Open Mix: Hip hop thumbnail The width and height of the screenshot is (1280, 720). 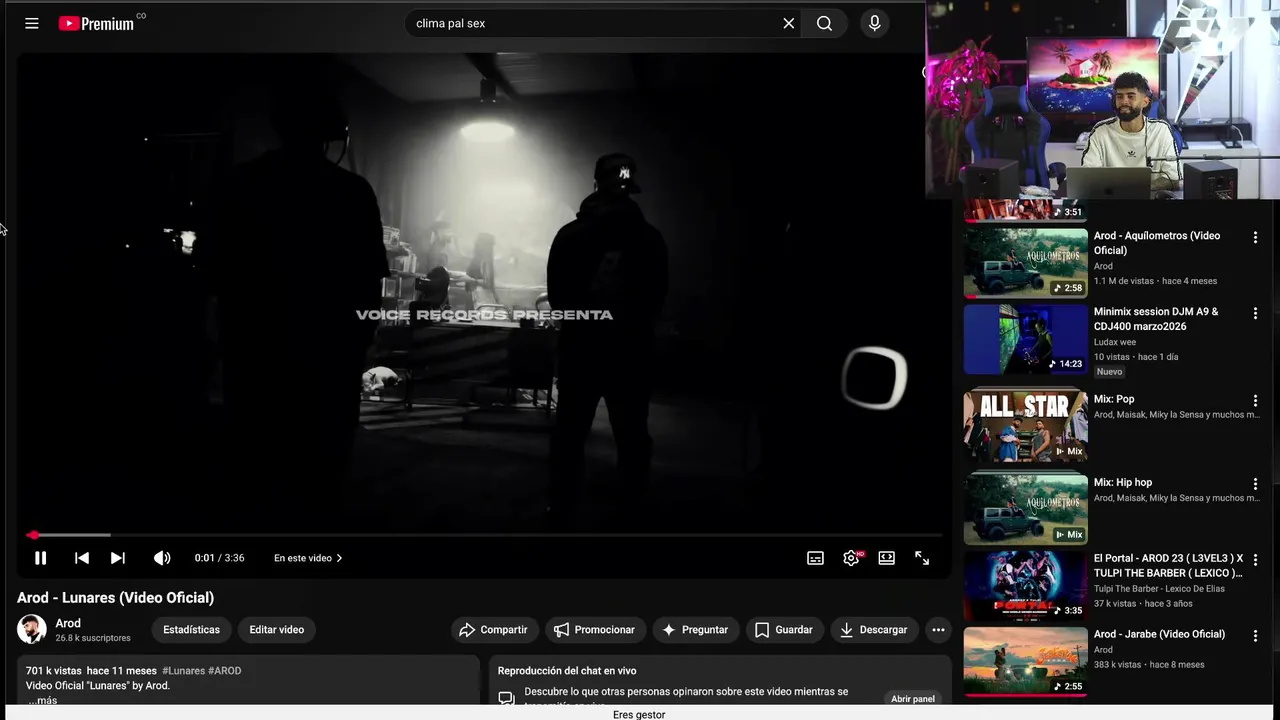point(1025,509)
